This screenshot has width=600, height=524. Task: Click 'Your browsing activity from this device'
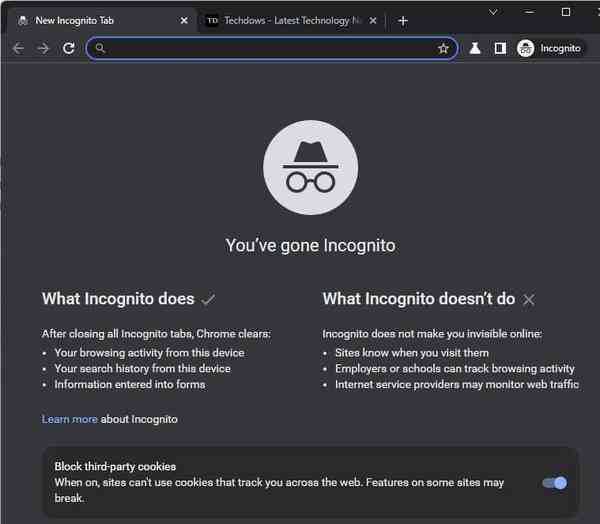point(149,353)
